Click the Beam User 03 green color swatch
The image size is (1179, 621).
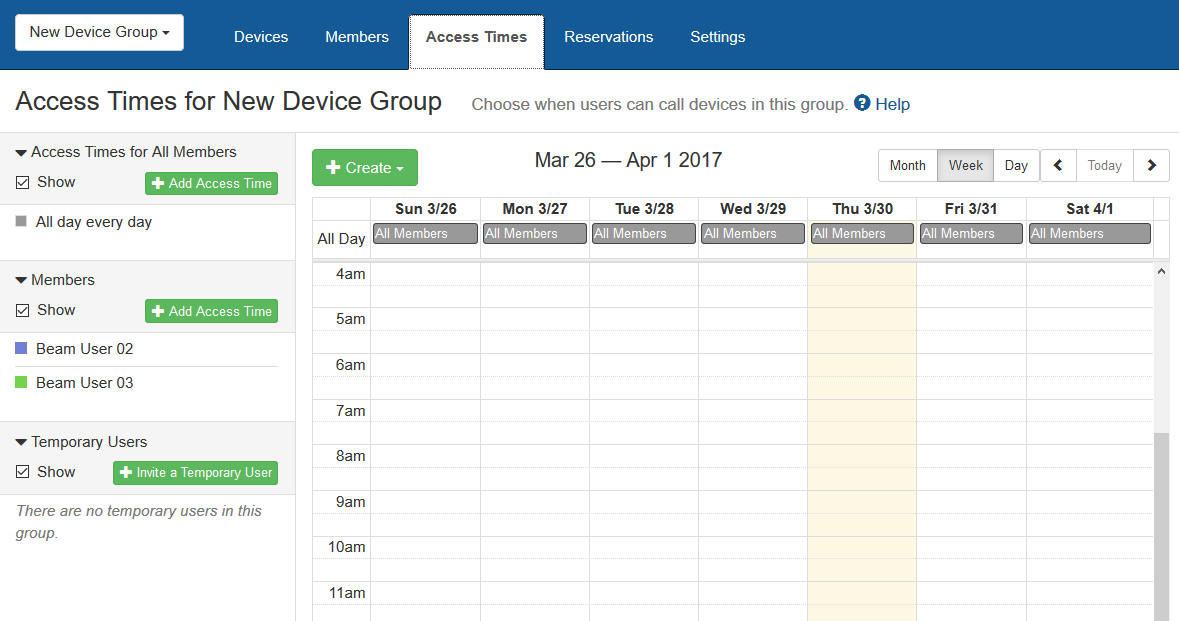coord(22,383)
